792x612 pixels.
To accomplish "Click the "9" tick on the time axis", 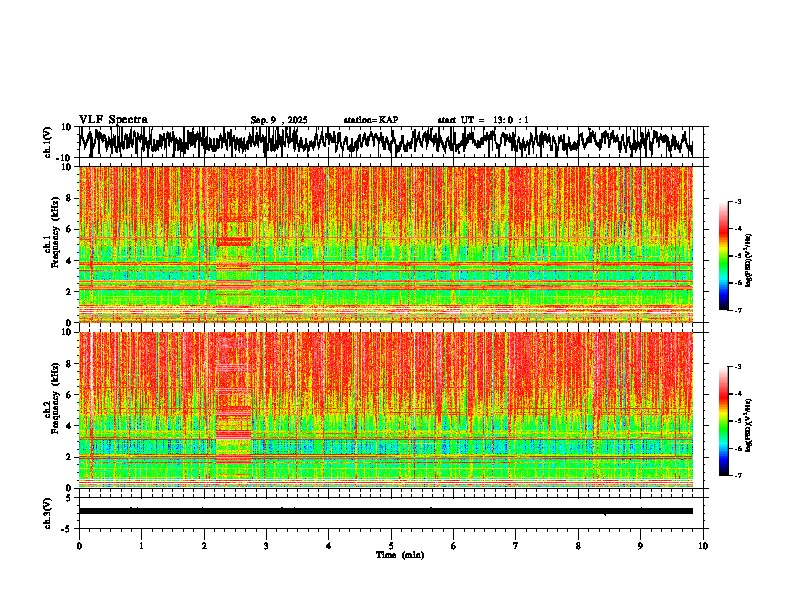I will 640,546.
